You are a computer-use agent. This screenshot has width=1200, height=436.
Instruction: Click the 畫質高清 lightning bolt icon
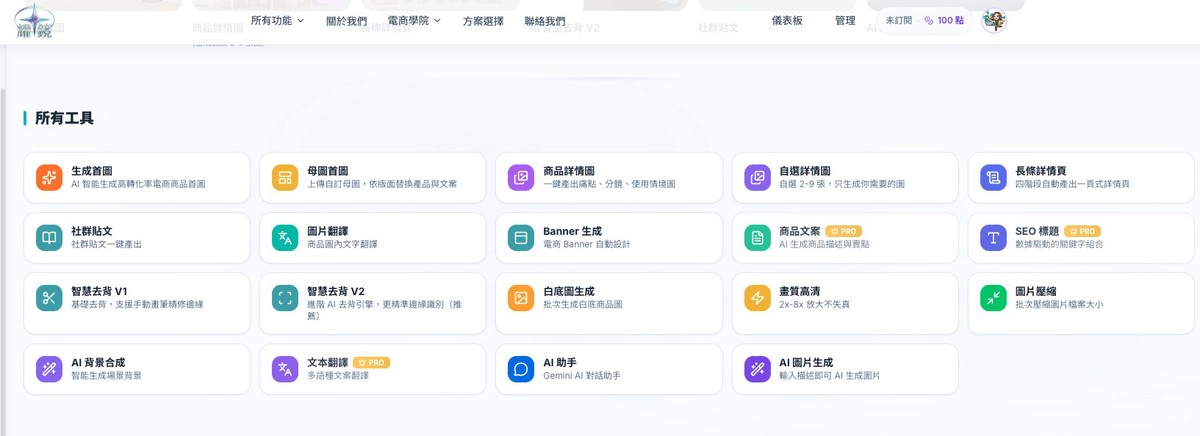[x=757, y=297]
